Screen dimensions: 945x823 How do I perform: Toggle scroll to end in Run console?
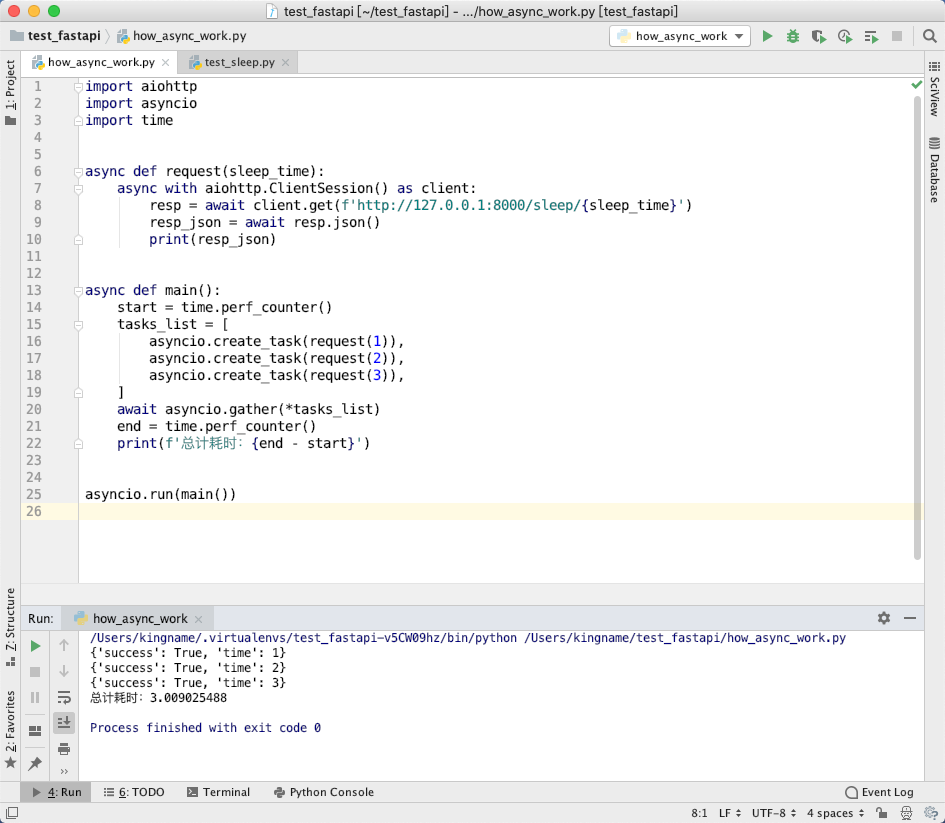64,722
